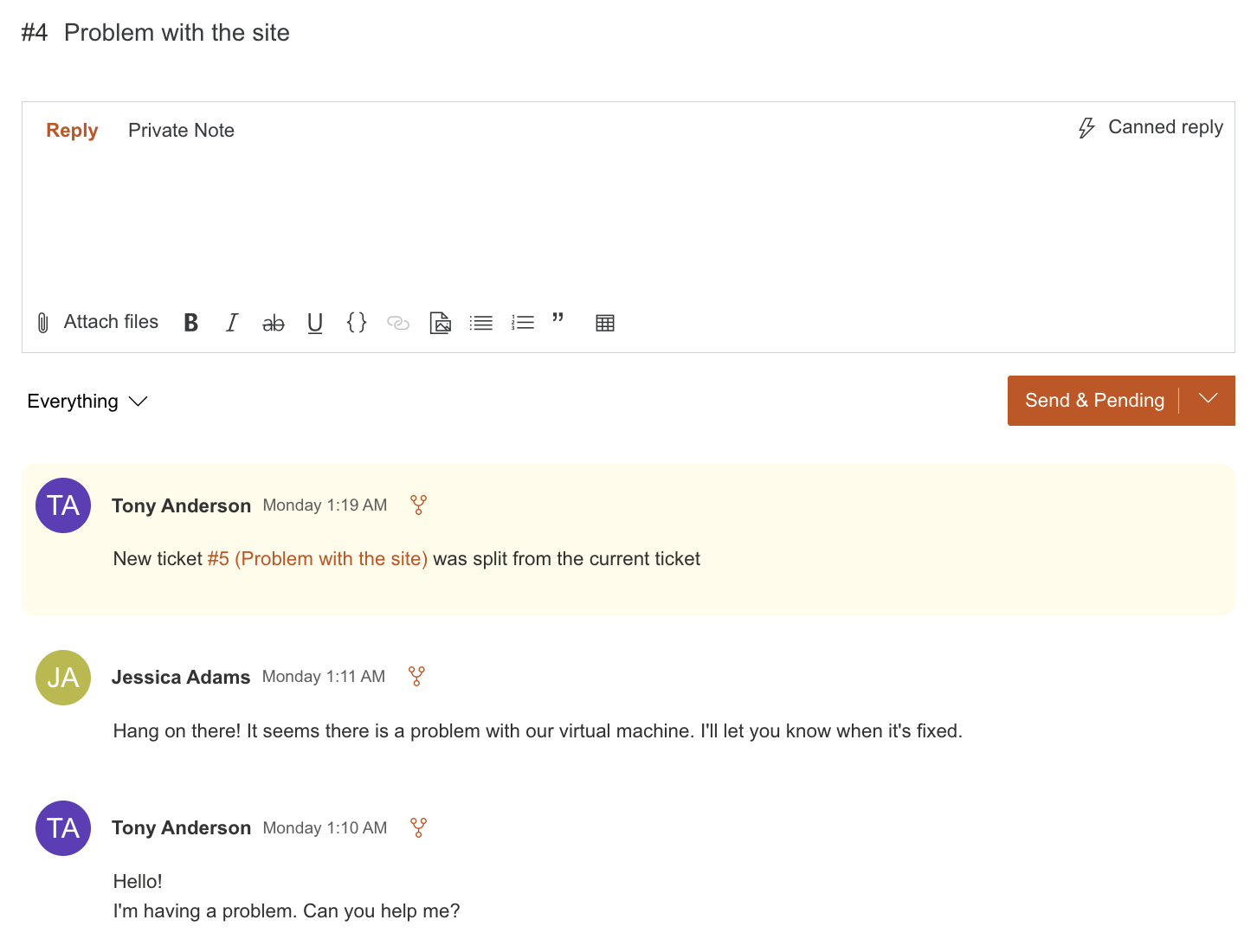This screenshot has width=1257, height=952.
Task: Toggle bold formatting in reply editor
Action: tap(191, 323)
